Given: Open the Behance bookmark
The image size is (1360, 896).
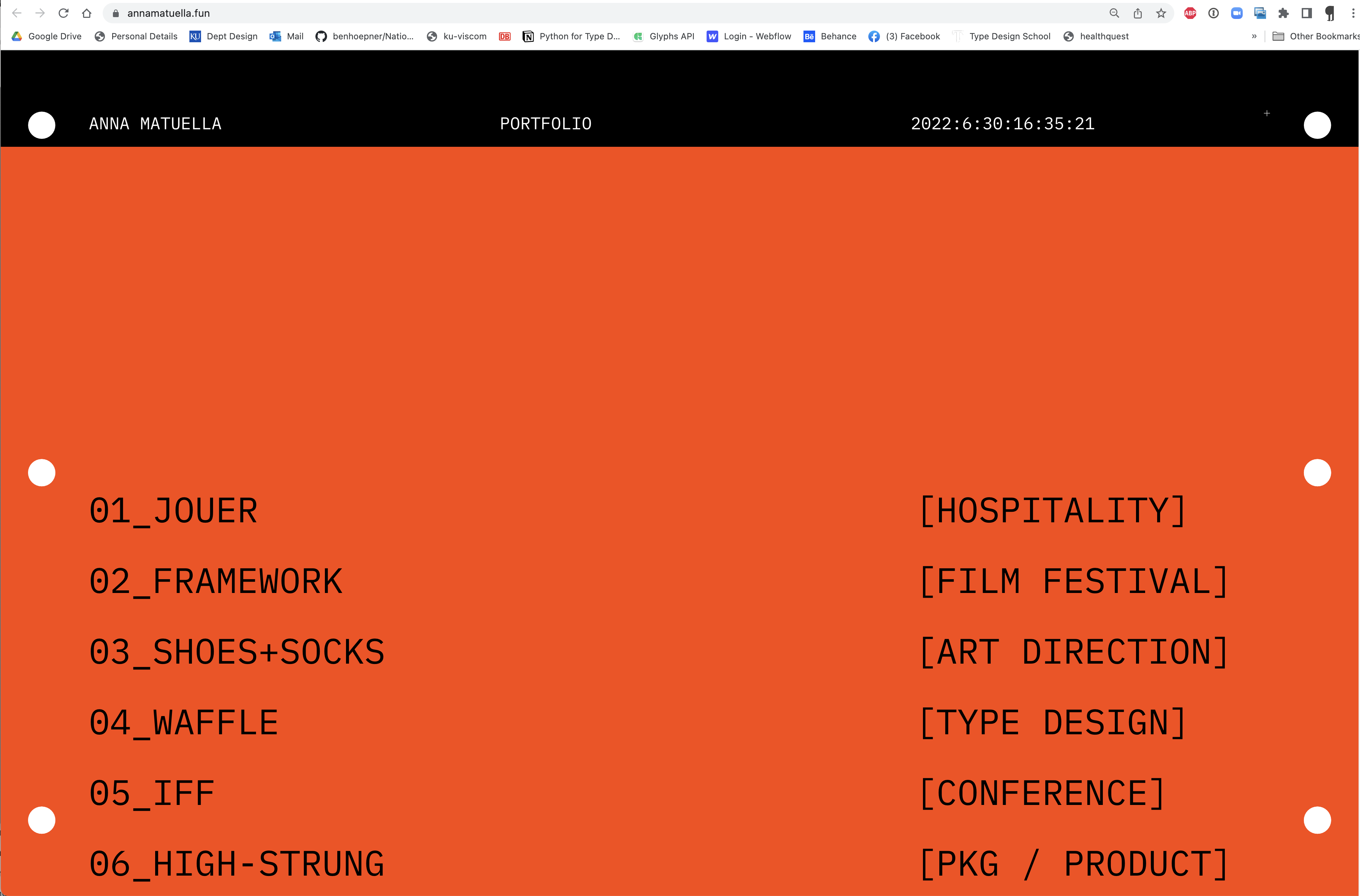Looking at the screenshot, I should [830, 36].
